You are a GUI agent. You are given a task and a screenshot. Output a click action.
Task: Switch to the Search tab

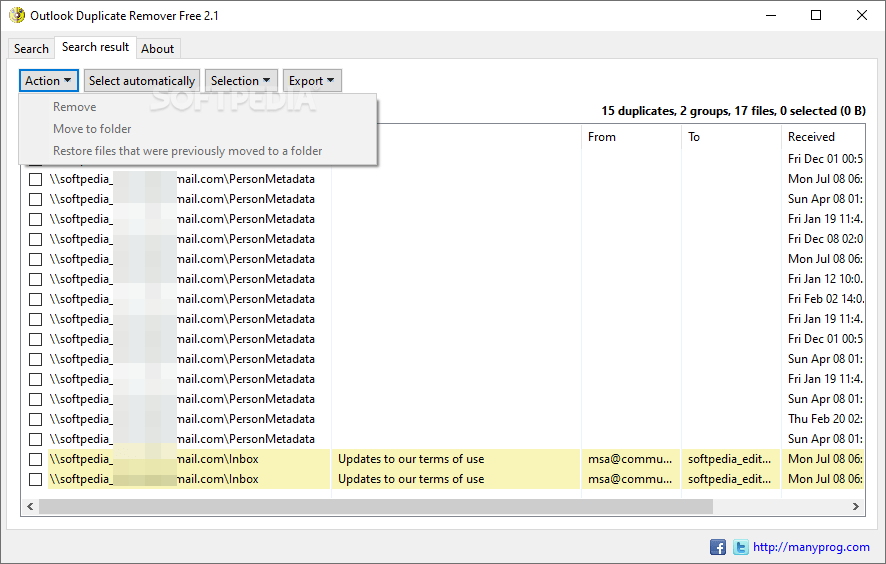click(x=31, y=49)
